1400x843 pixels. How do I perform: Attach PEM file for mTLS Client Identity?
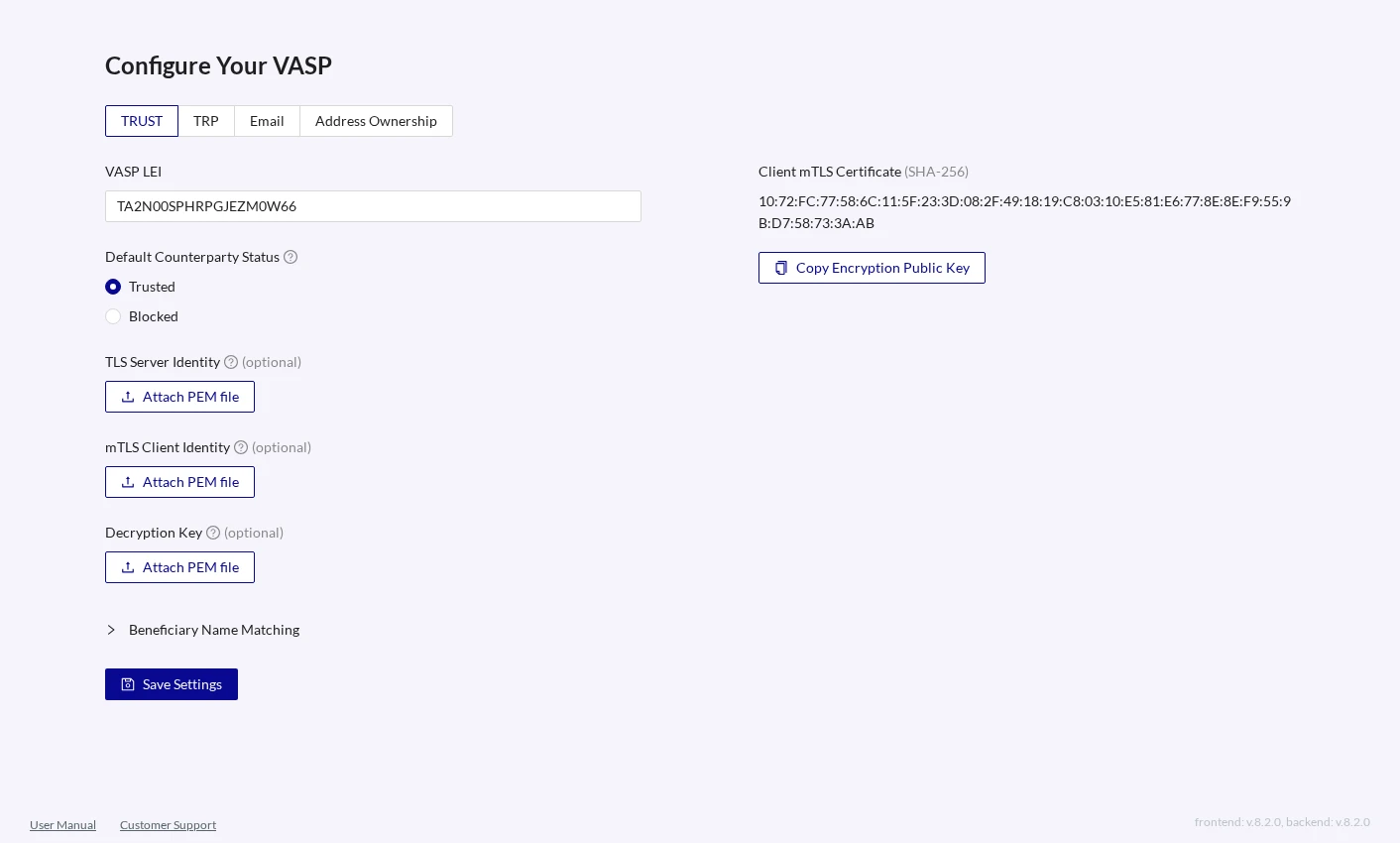click(179, 482)
